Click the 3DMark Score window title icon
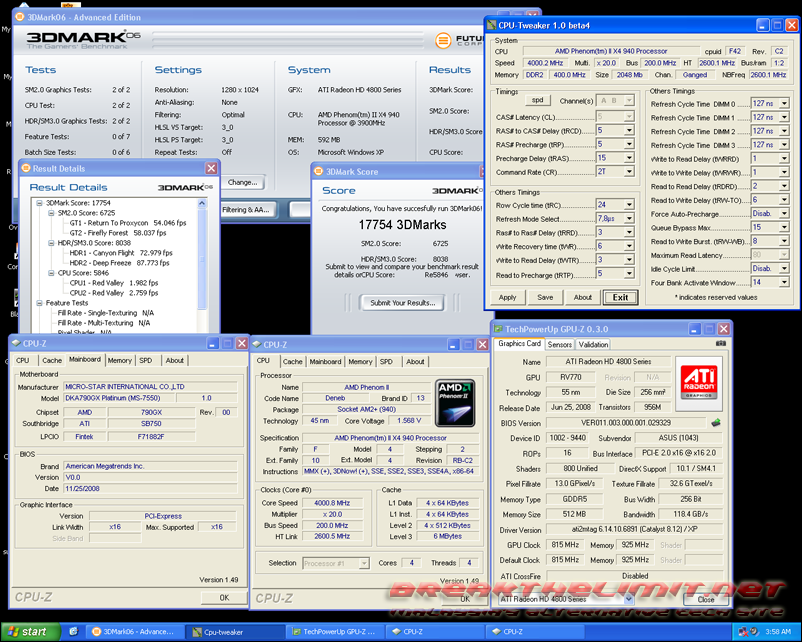The width and height of the screenshot is (802, 642). click(318, 171)
